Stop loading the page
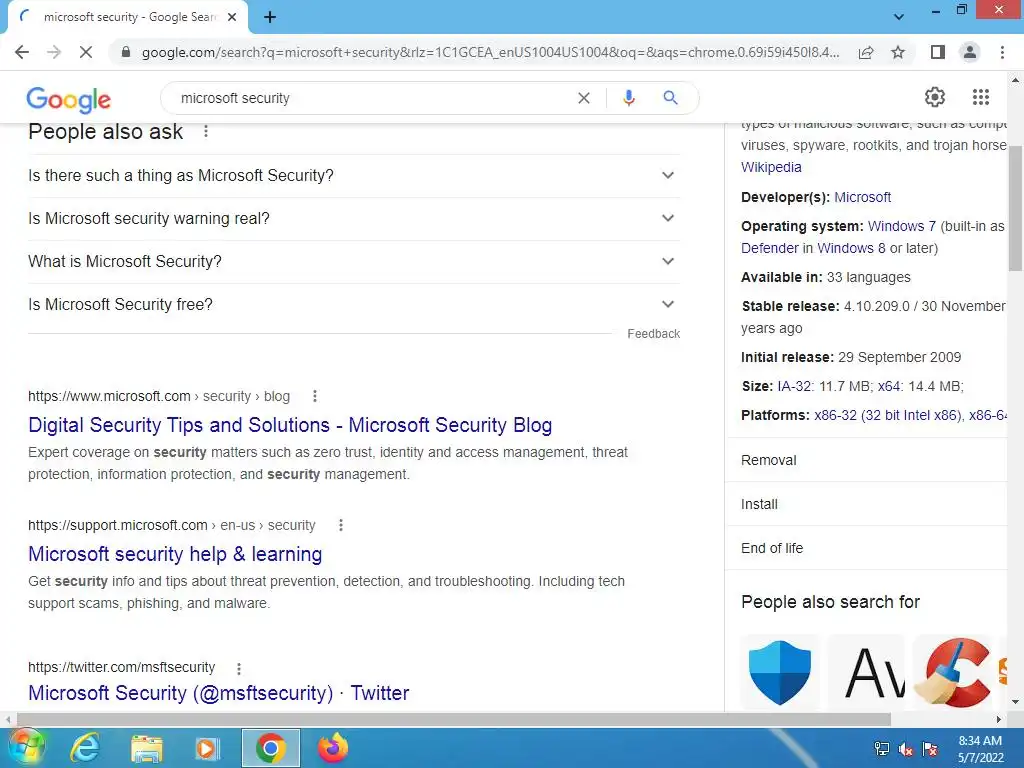 click(x=86, y=52)
